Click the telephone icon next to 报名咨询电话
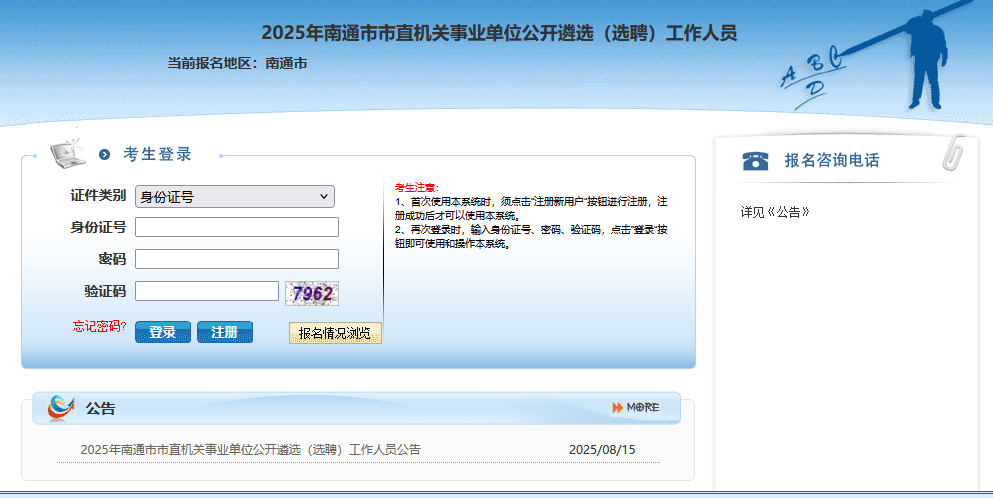Screen dimensions: 993x498 click(755, 161)
